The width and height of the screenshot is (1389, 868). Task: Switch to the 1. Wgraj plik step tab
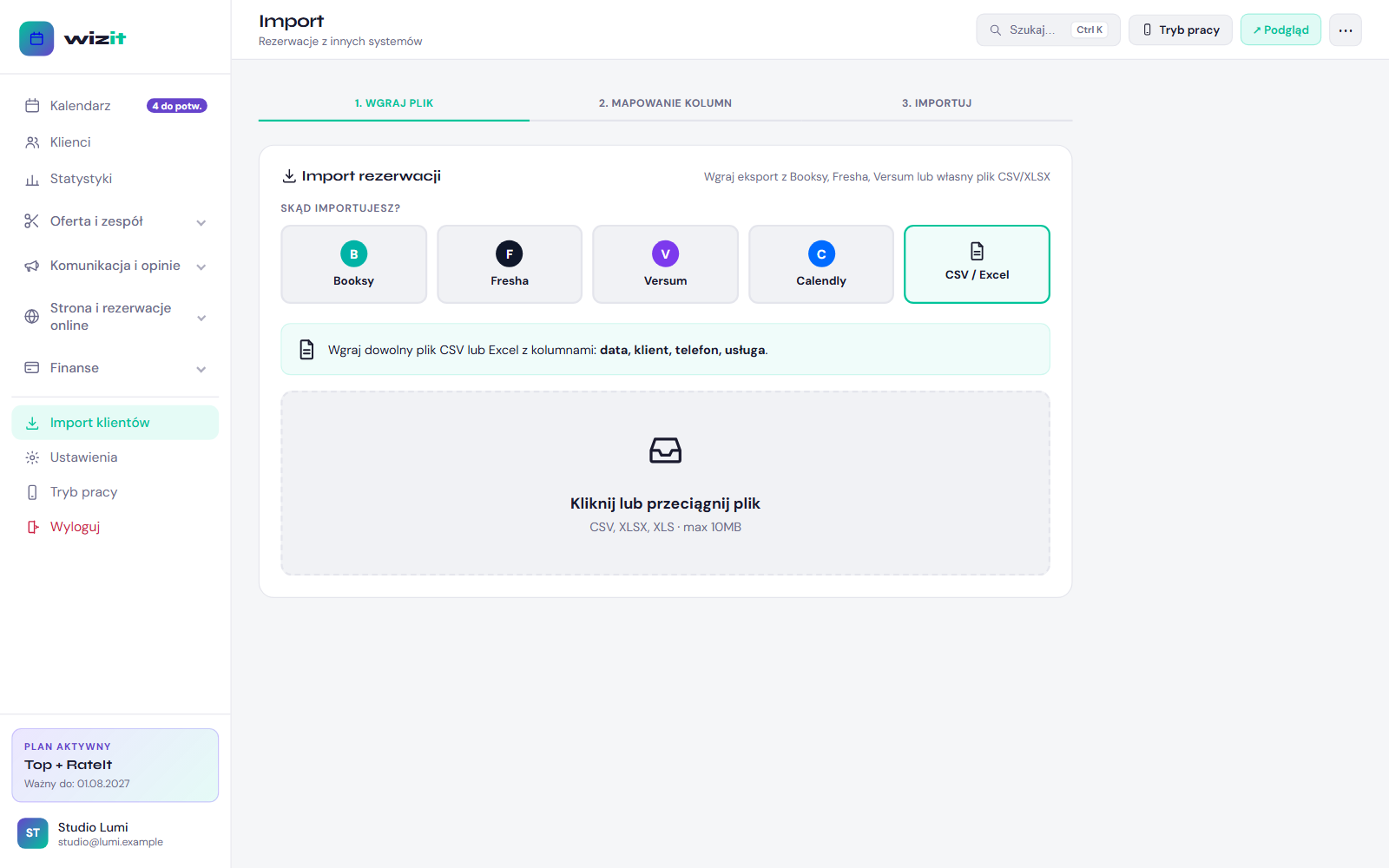pos(394,103)
